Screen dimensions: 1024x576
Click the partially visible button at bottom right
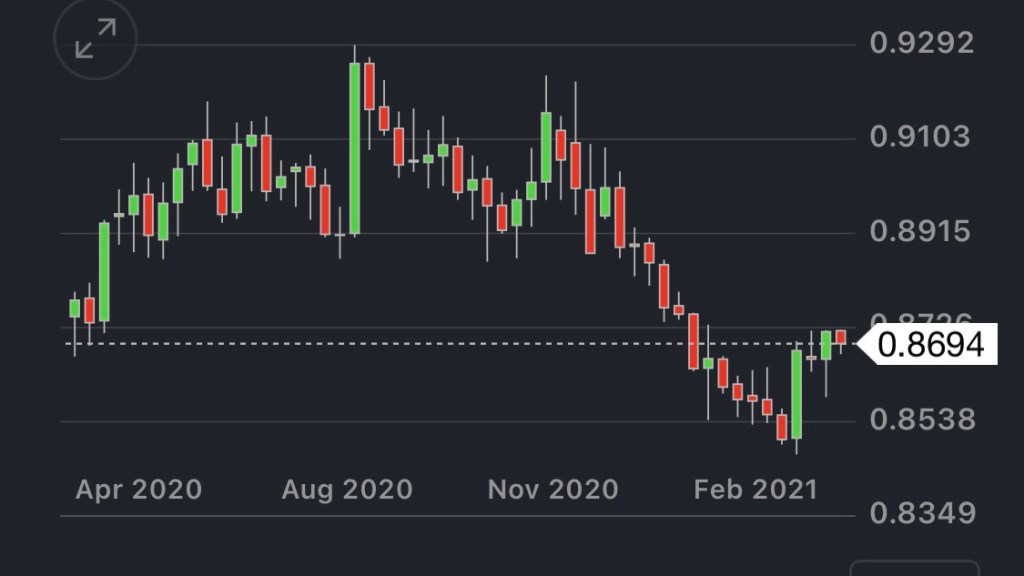[914, 567]
